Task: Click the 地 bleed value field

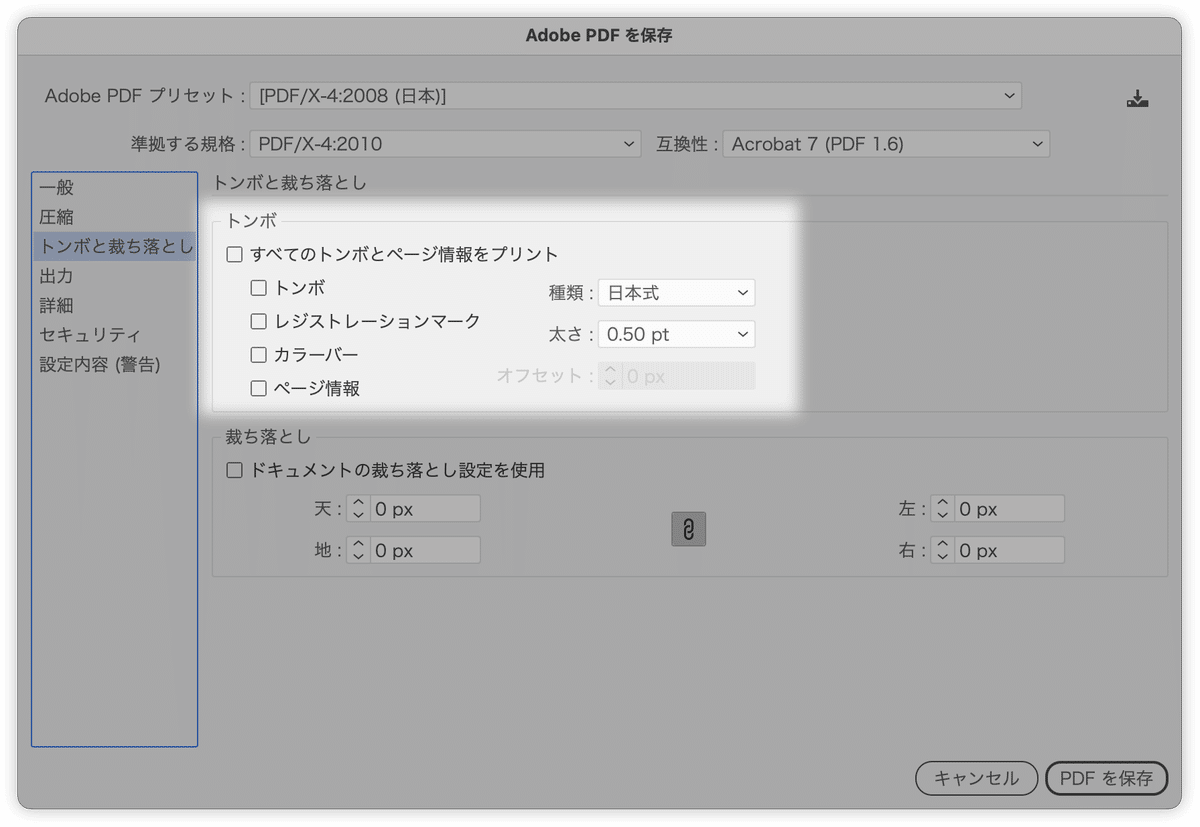Action: click(x=425, y=550)
